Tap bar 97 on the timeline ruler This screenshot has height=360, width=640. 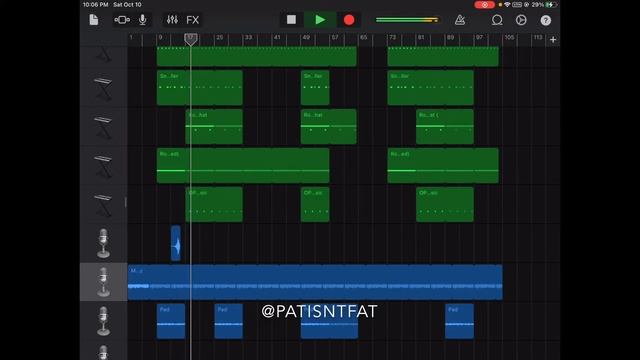click(479, 38)
